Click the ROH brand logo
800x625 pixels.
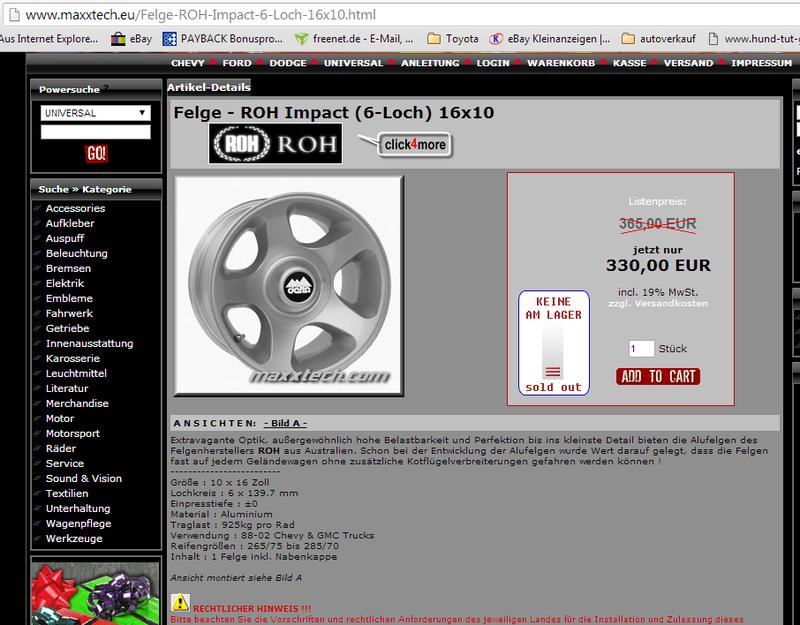pos(276,144)
